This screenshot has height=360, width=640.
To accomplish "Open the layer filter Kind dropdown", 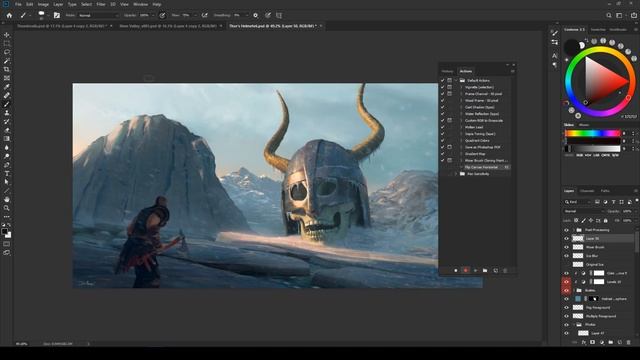I will tap(578, 202).
